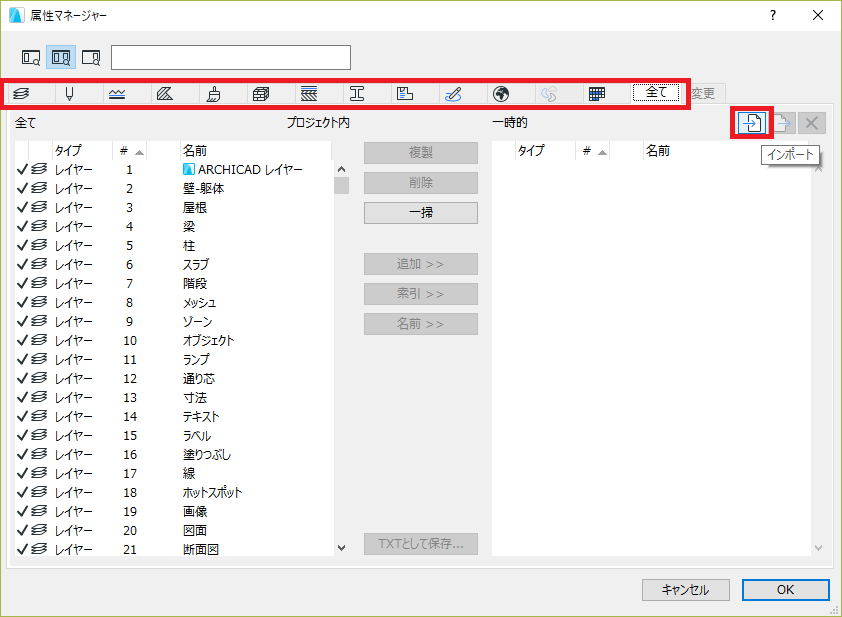The height and width of the screenshot is (617, 842).
Task: Select search-in-both-lists mode icon
Action: click(61, 57)
